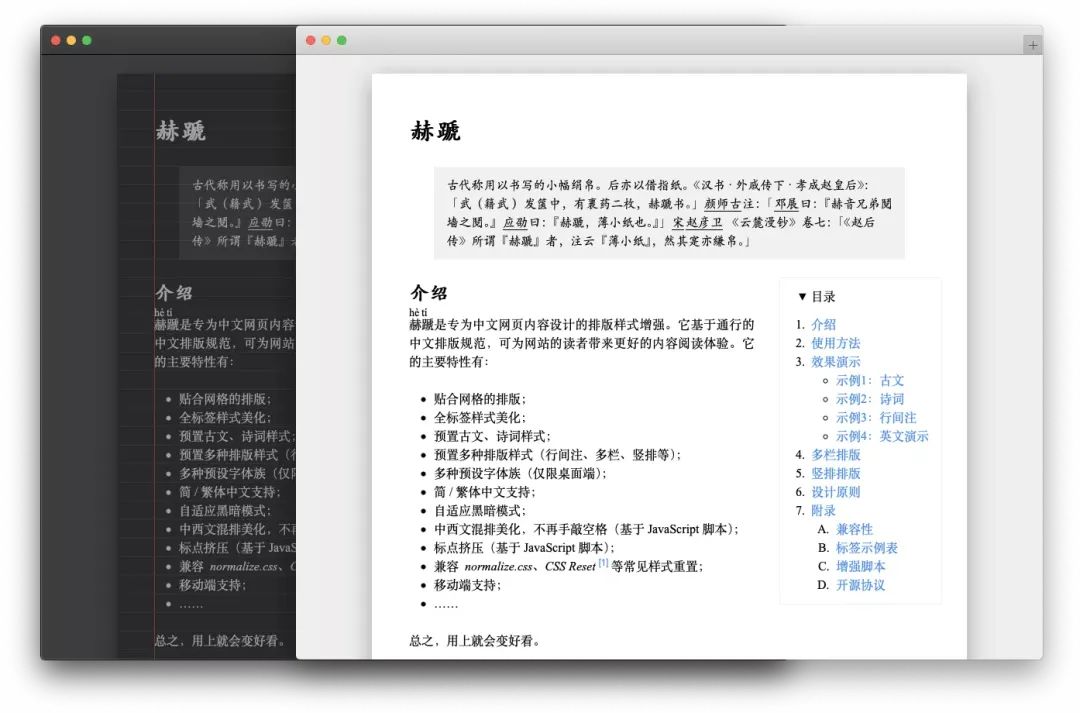Click the underlined name 颜师古 in the light quote
1080x713 pixels.
pyautogui.click(x=723, y=204)
